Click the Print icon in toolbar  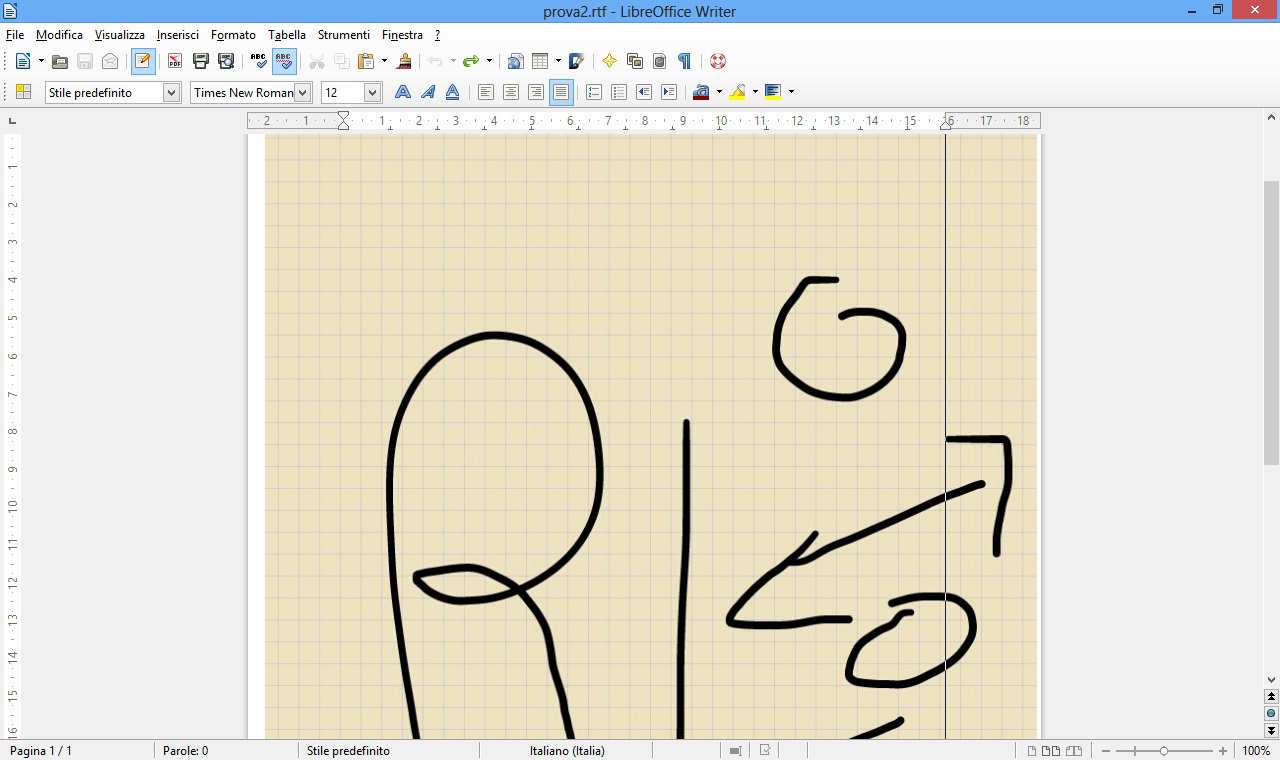point(201,61)
